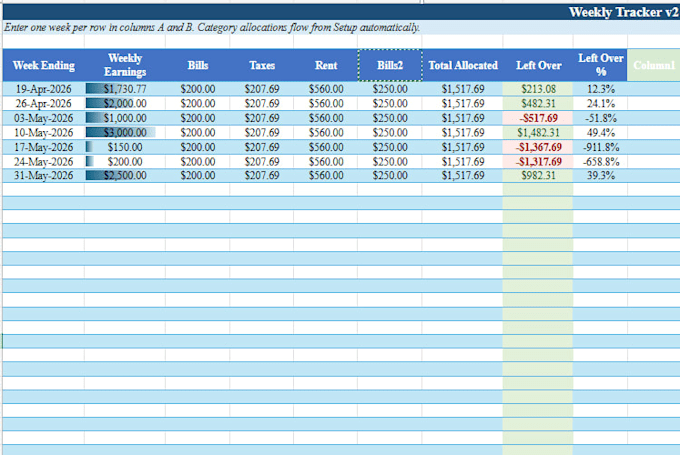
Task: Click the -$517.69 left over cell
Action: [x=538, y=118]
